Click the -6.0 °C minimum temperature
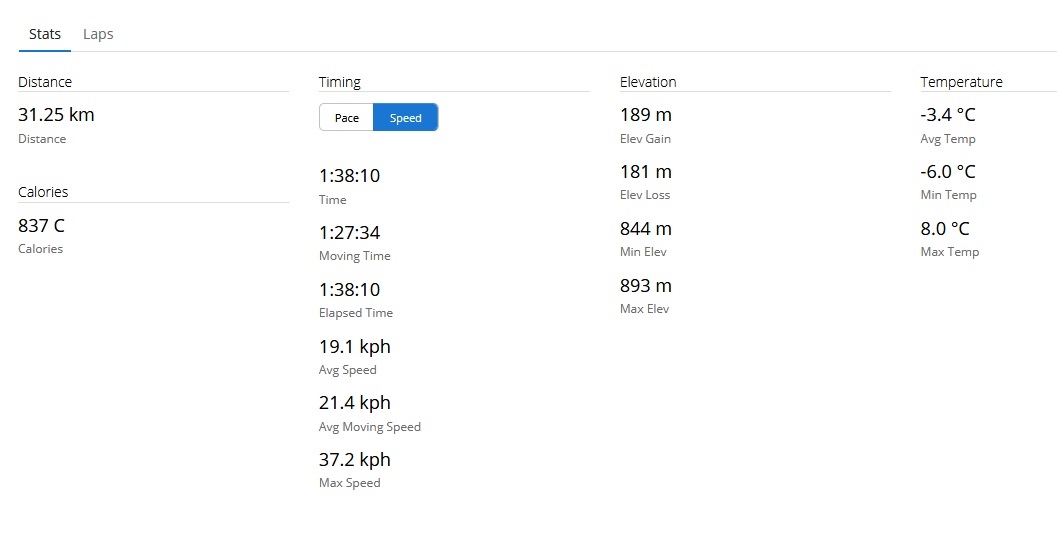 (948, 172)
